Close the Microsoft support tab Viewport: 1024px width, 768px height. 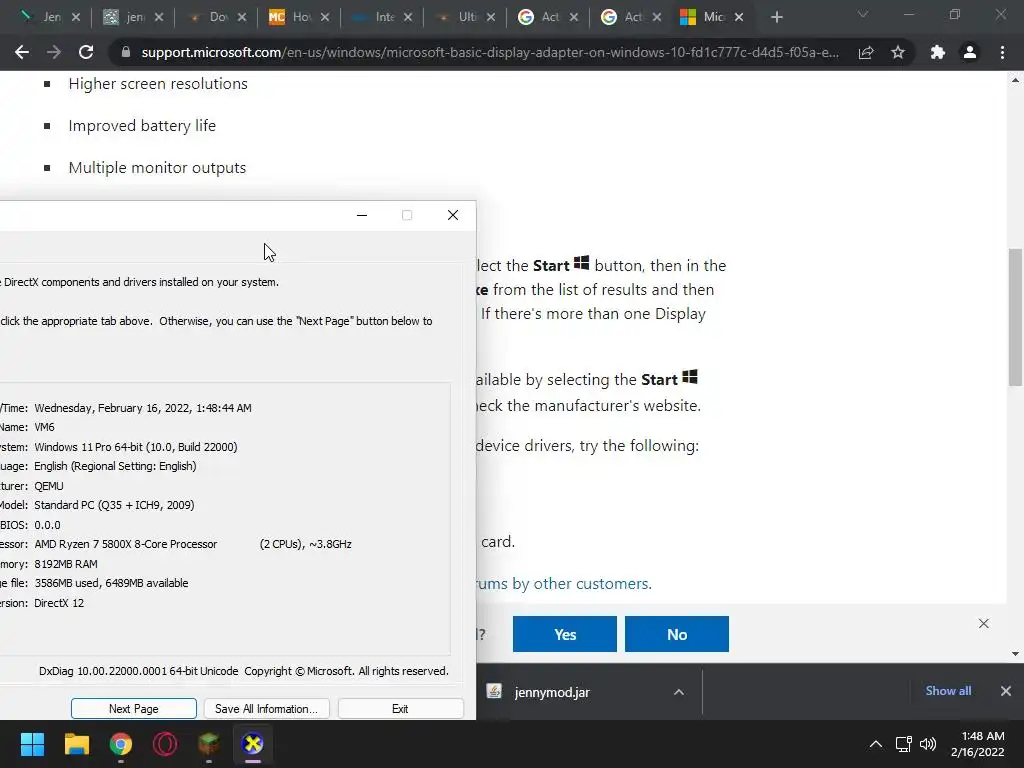pos(739,17)
